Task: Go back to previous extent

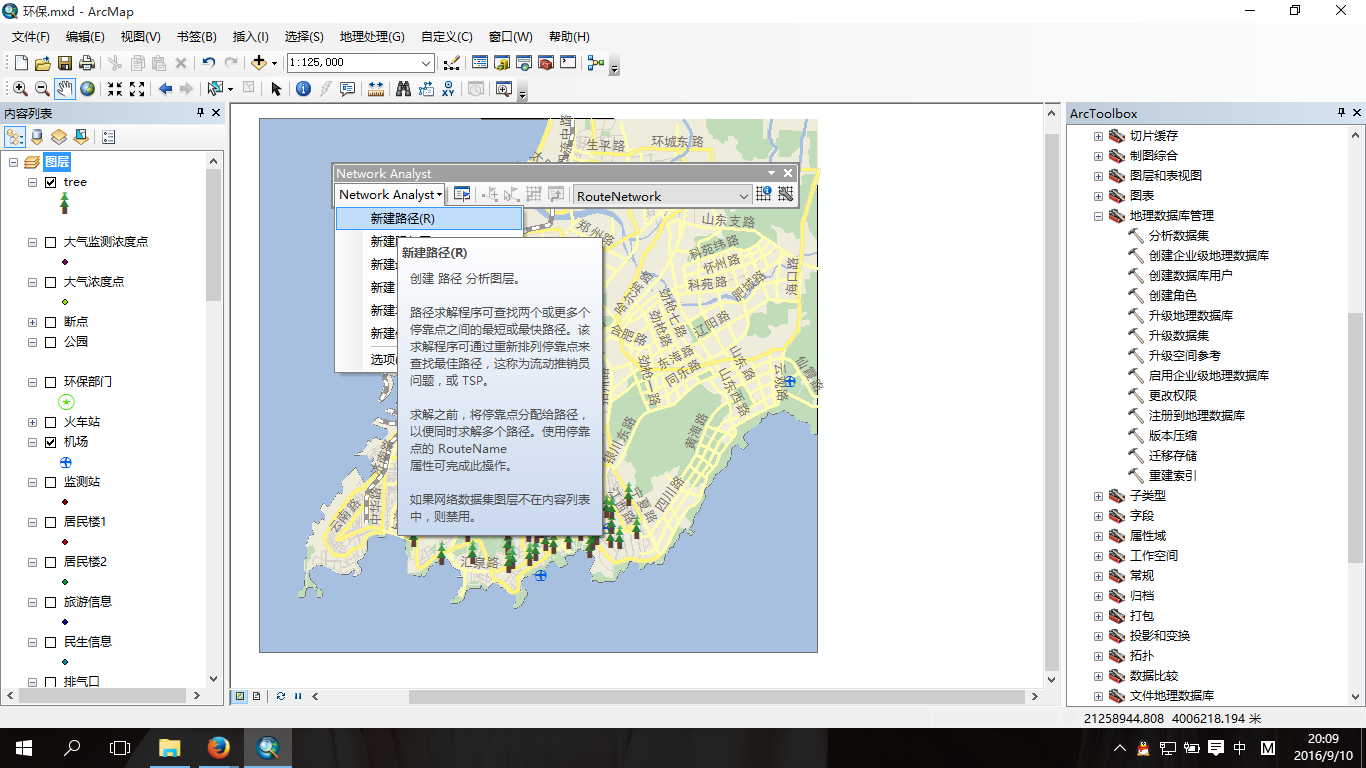Action: click(x=165, y=89)
